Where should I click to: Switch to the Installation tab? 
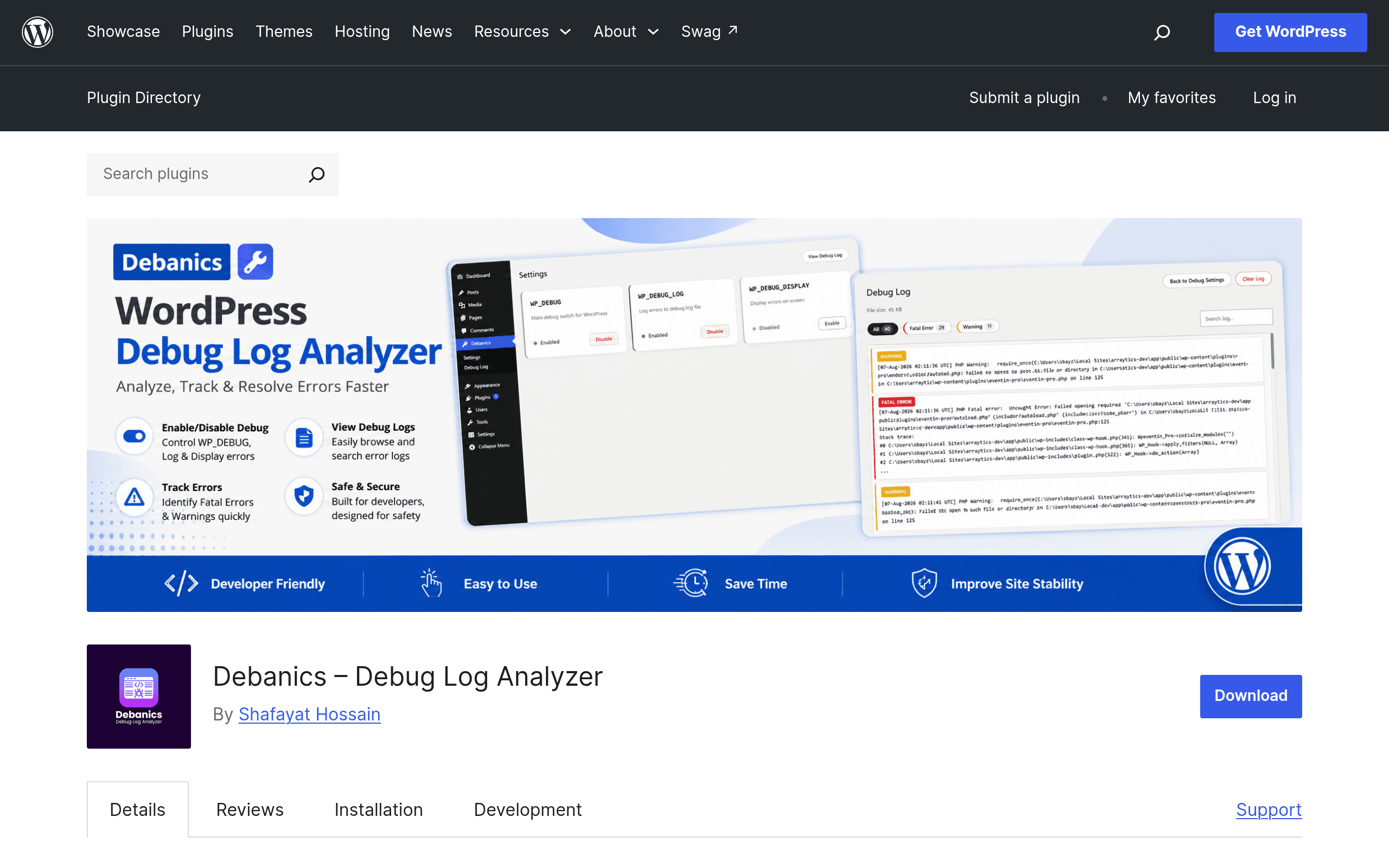click(x=379, y=809)
